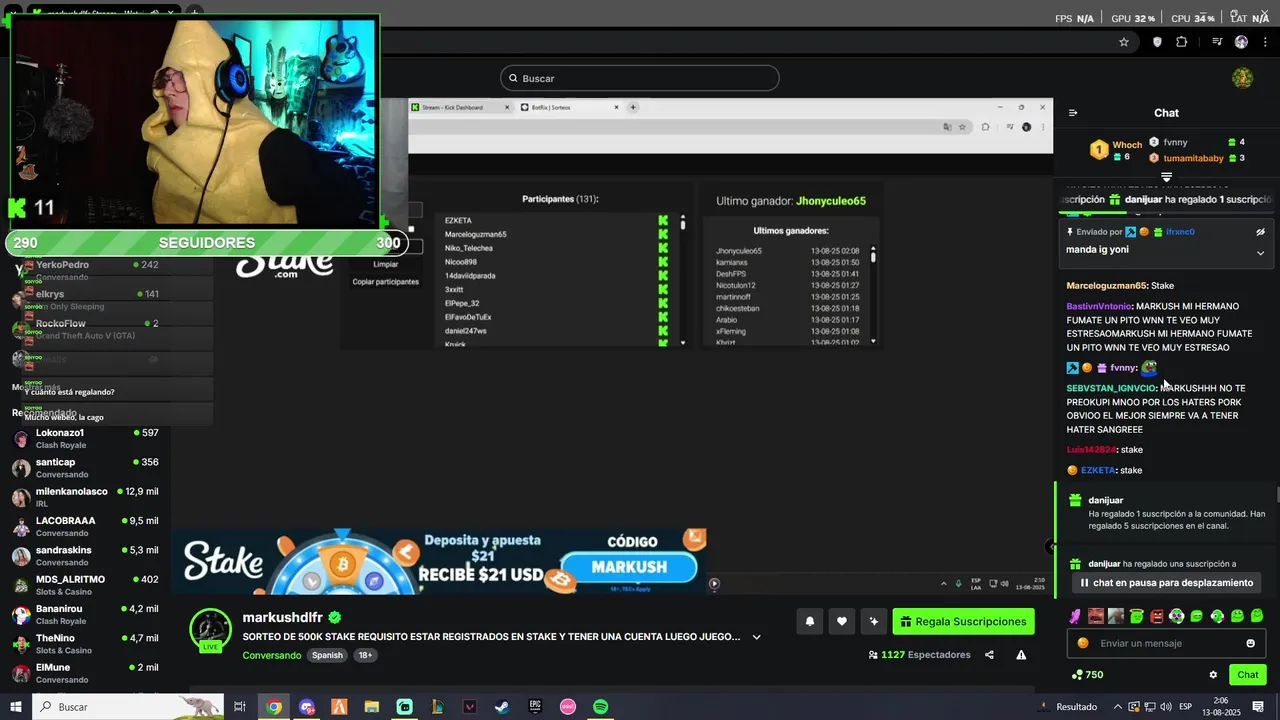Expand the stream title description chevron
Screen dimensions: 1280x720
coord(756,637)
